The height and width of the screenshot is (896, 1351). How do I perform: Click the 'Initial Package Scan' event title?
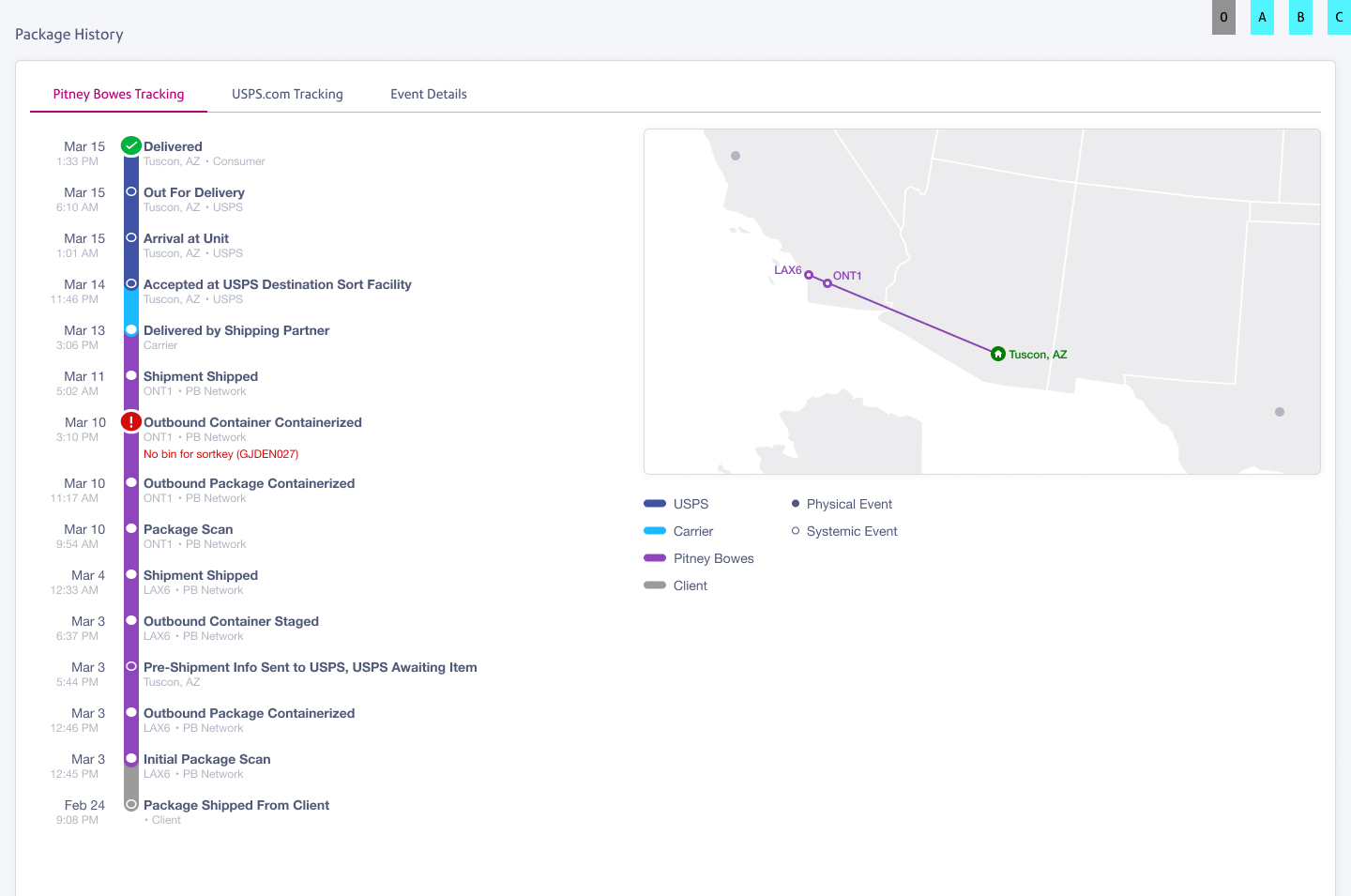tap(207, 759)
